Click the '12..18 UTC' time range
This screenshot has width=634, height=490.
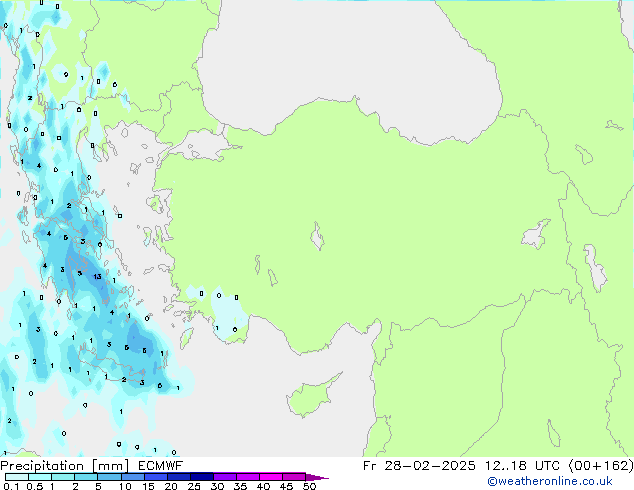[522, 466]
